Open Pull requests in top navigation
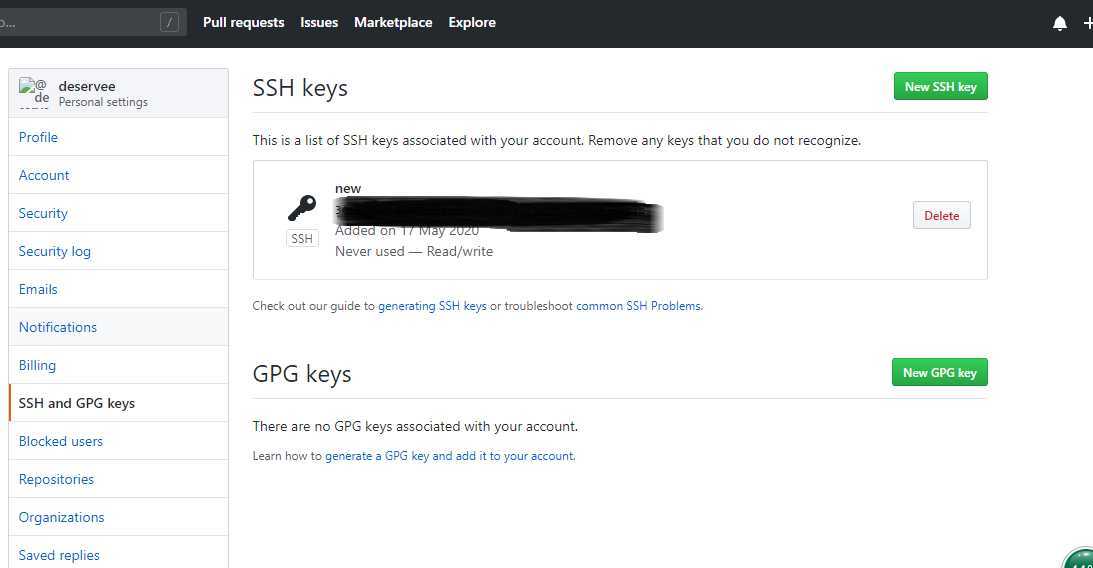The image size is (1093, 568). coord(243,22)
